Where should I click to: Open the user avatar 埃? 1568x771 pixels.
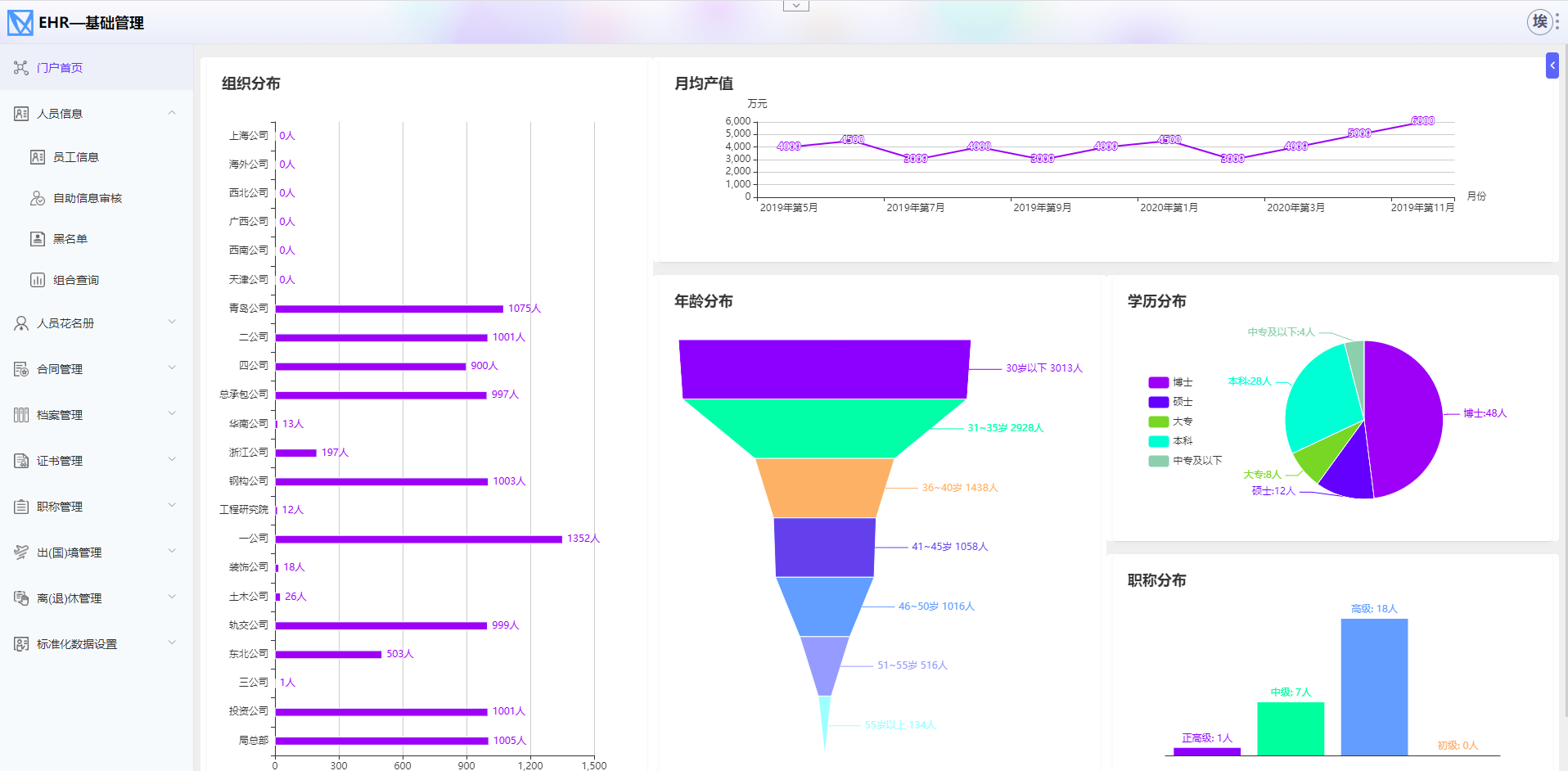[x=1539, y=21]
